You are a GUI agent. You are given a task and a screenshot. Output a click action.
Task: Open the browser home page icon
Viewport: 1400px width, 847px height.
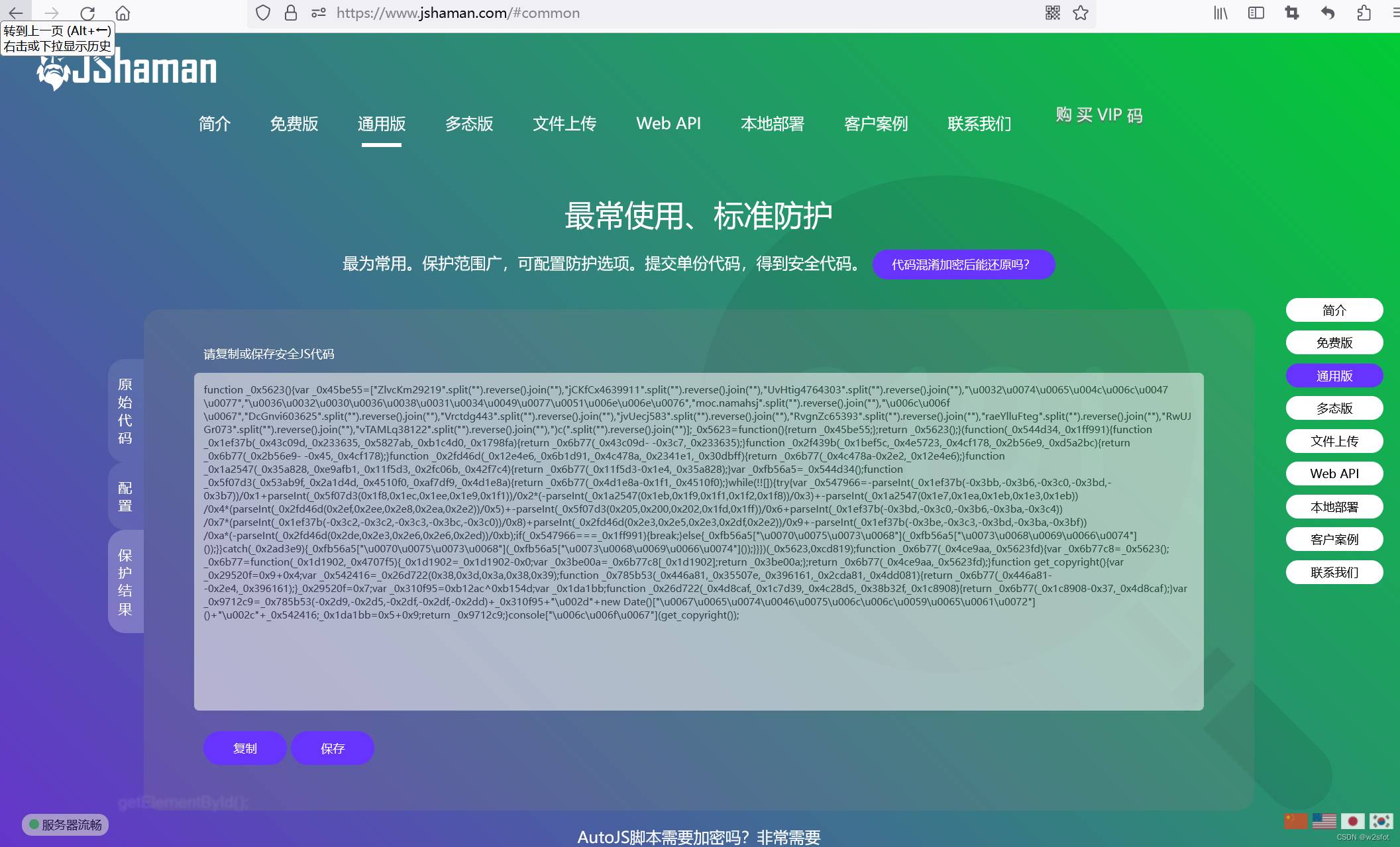click(121, 13)
